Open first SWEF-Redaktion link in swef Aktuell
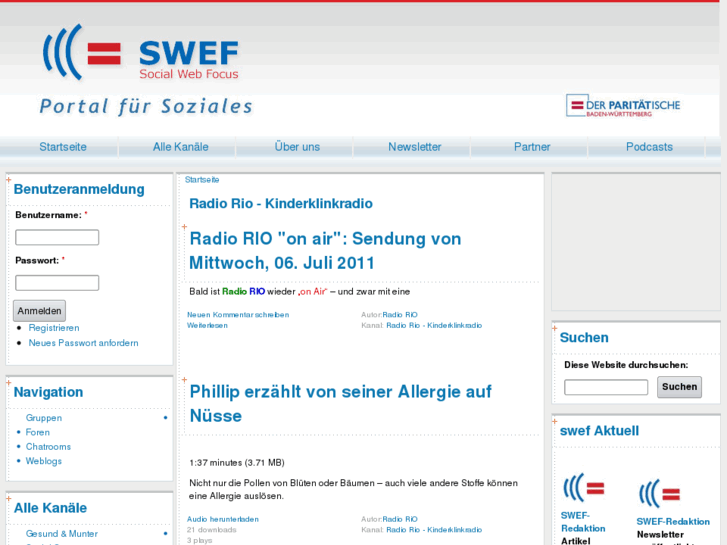The image size is (727, 545). coord(583,522)
